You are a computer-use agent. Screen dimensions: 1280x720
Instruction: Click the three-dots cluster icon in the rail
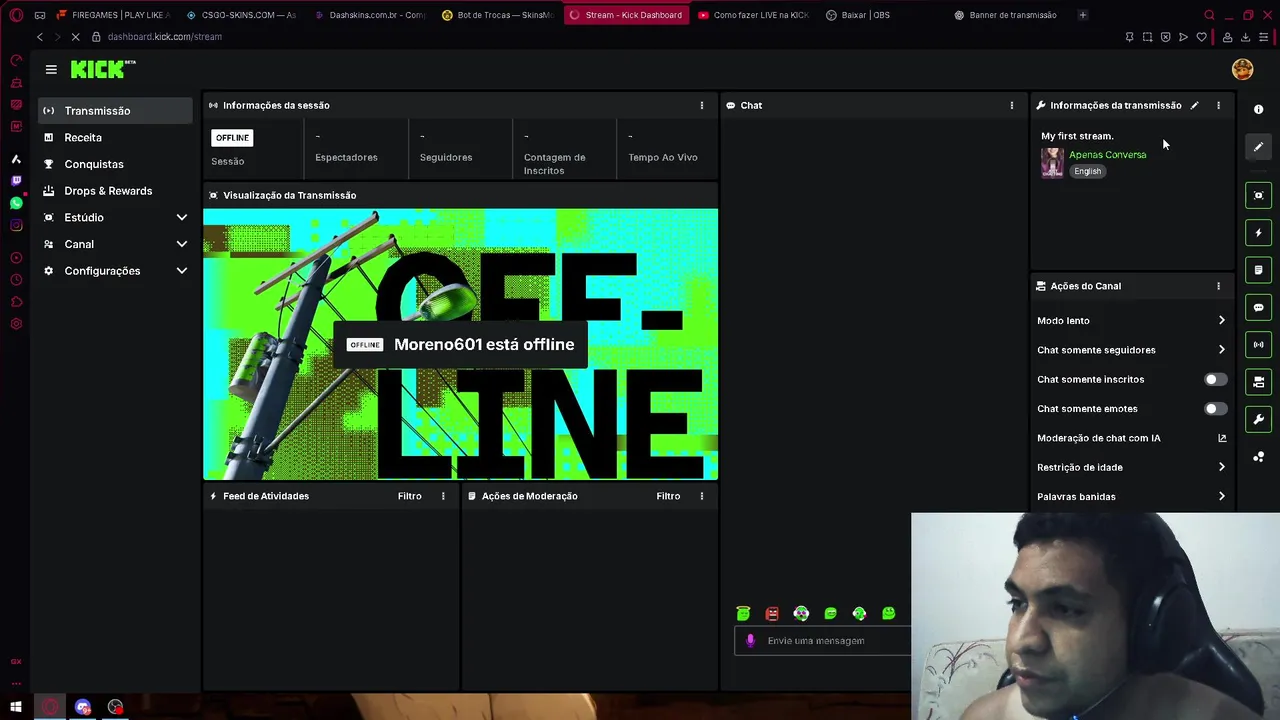click(x=1258, y=457)
